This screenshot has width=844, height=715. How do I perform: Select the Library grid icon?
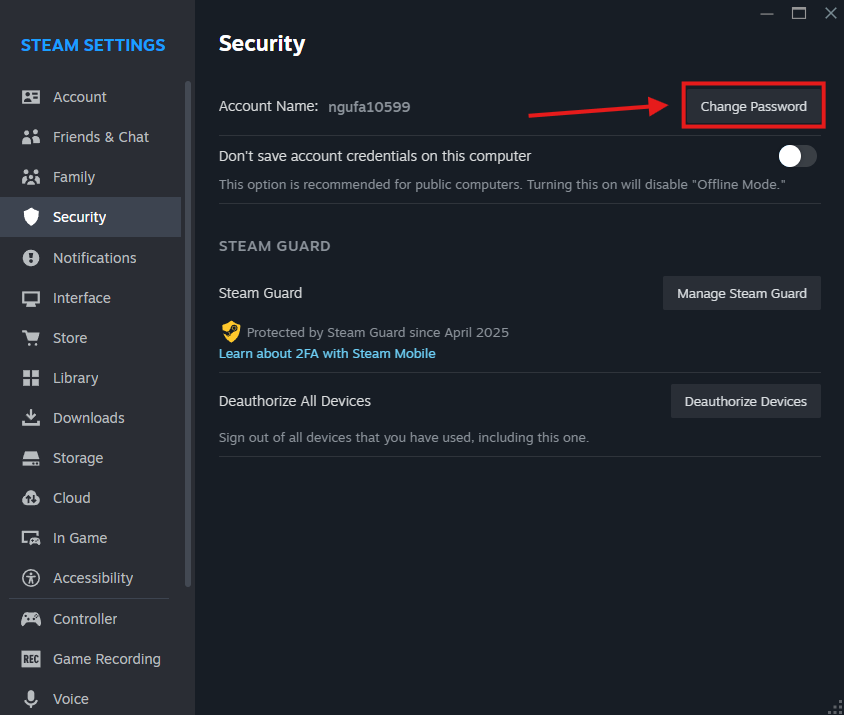(31, 378)
